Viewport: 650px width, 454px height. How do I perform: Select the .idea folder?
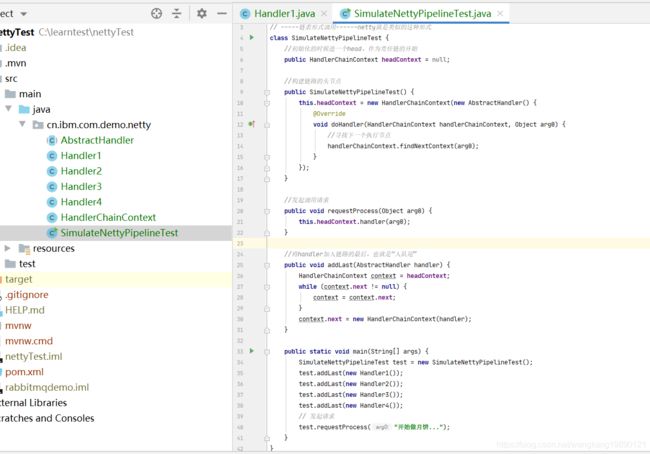point(15,48)
